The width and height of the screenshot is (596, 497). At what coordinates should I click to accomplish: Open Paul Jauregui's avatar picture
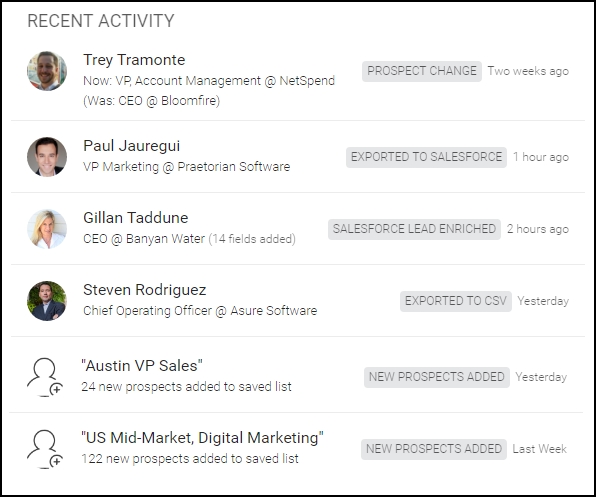coord(47,157)
